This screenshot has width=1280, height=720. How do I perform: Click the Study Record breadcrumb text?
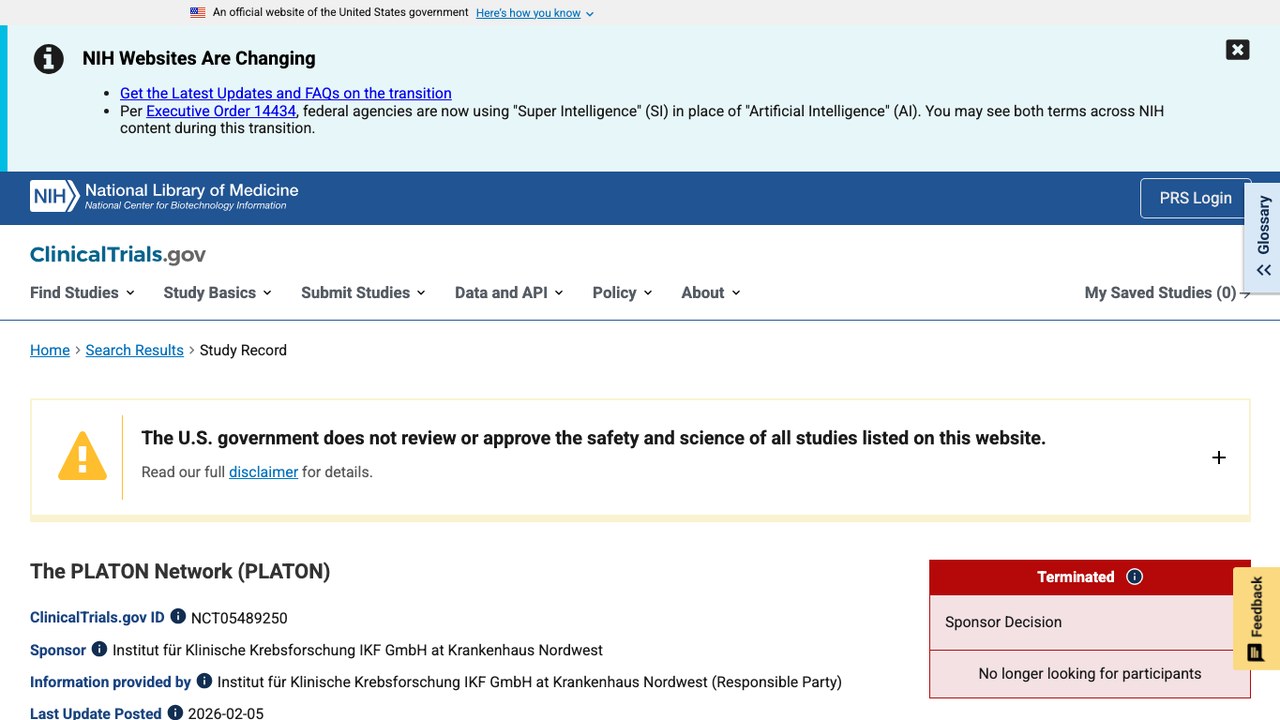coord(243,350)
